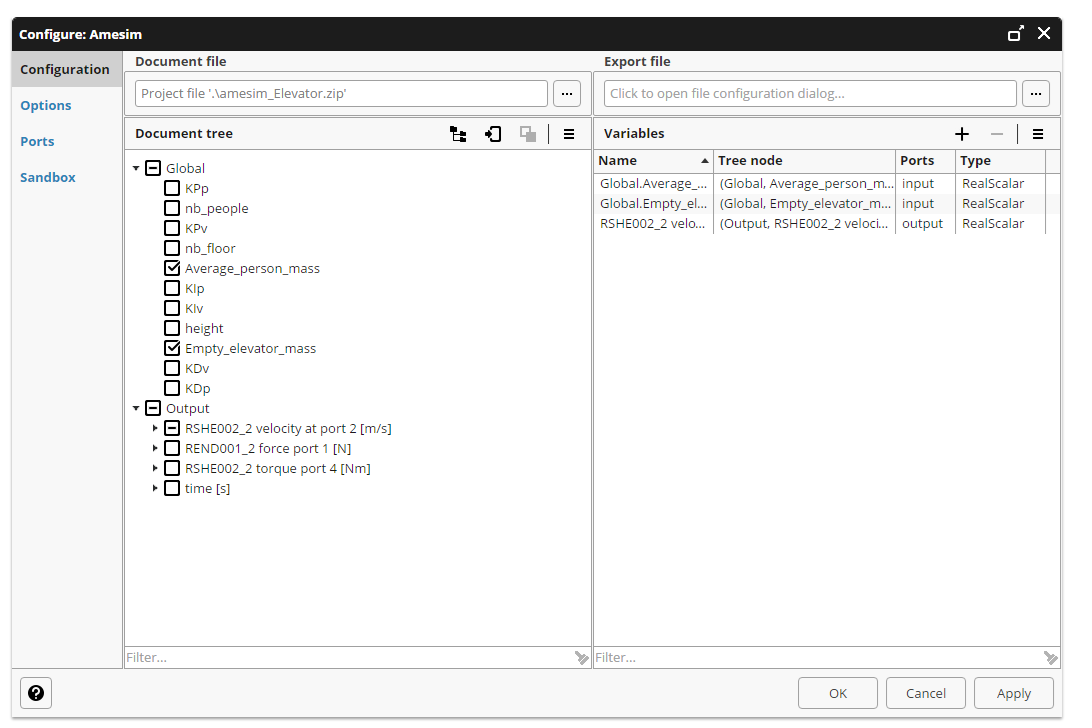Add a variable with the plus icon
This screenshot has height=728, width=1092.
962,134
